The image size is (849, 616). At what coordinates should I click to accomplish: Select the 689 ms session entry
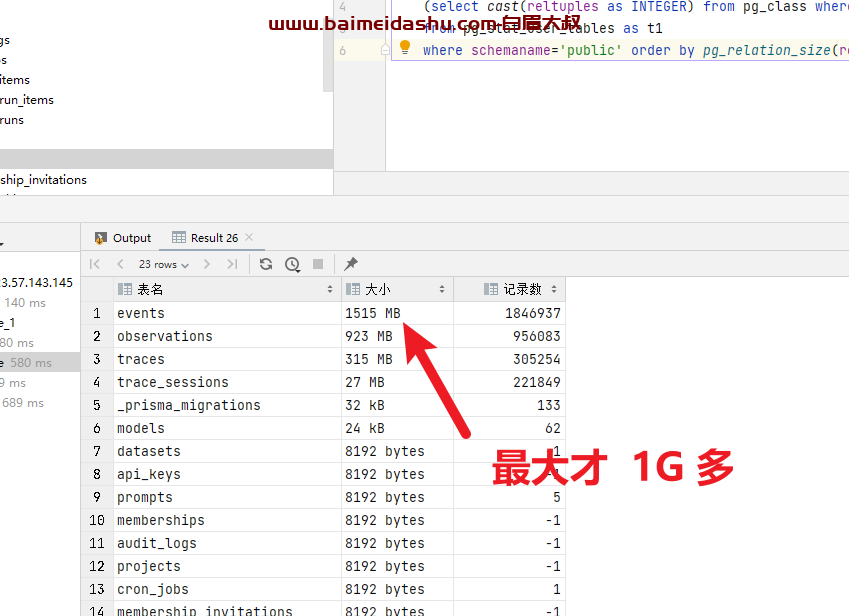[x=23, y=403]
